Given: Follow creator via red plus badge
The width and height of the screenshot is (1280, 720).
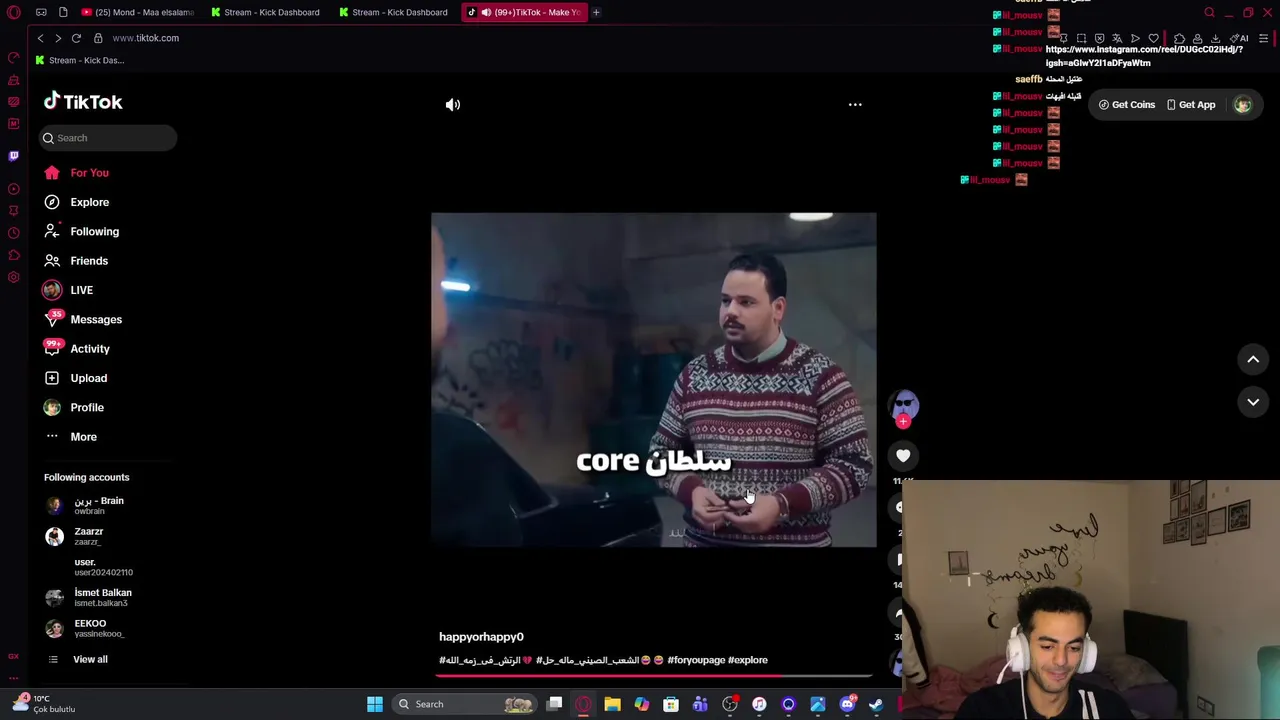Looking at the screenshot, I should [x=903, y=422].
